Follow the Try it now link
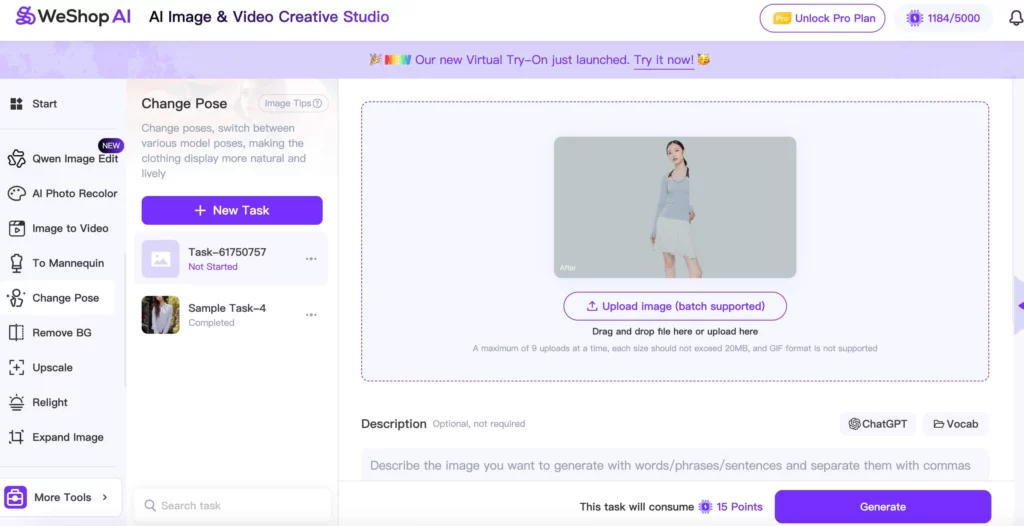1024x526 pixels. (664, 60)
